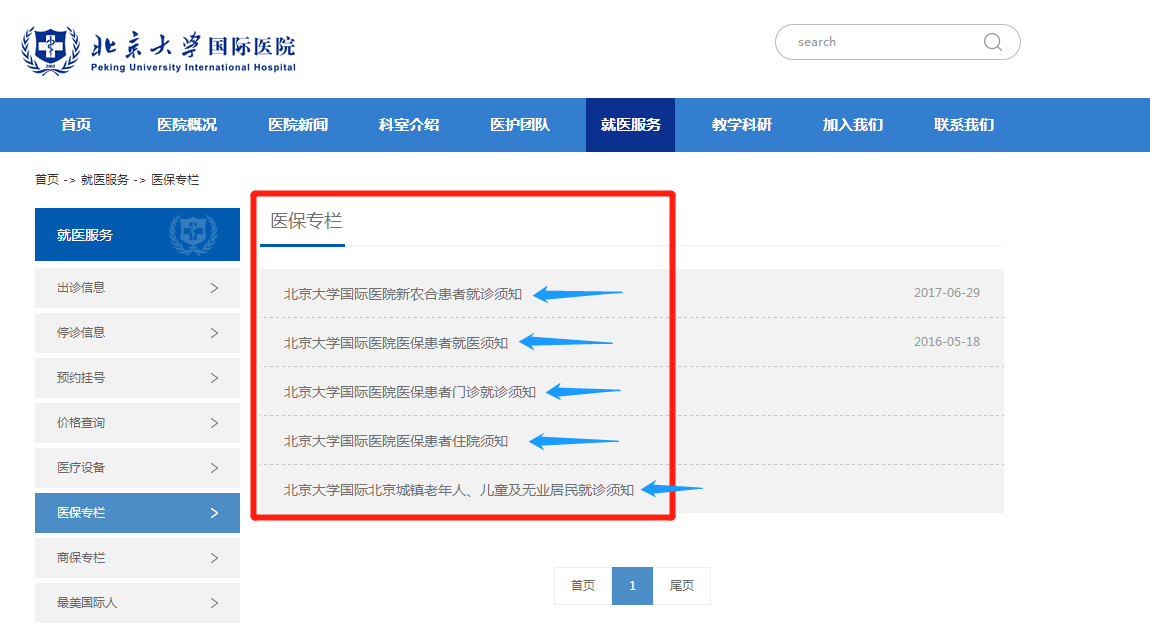The width and height of the screenshot is (1150, 639).
Task: Click the 尾页 pagination button
Action: (x=681, y=586)
